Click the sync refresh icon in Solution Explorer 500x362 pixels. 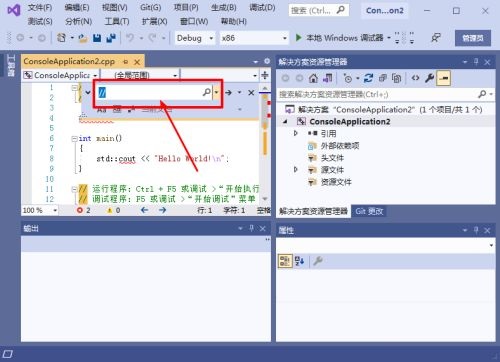368,78
